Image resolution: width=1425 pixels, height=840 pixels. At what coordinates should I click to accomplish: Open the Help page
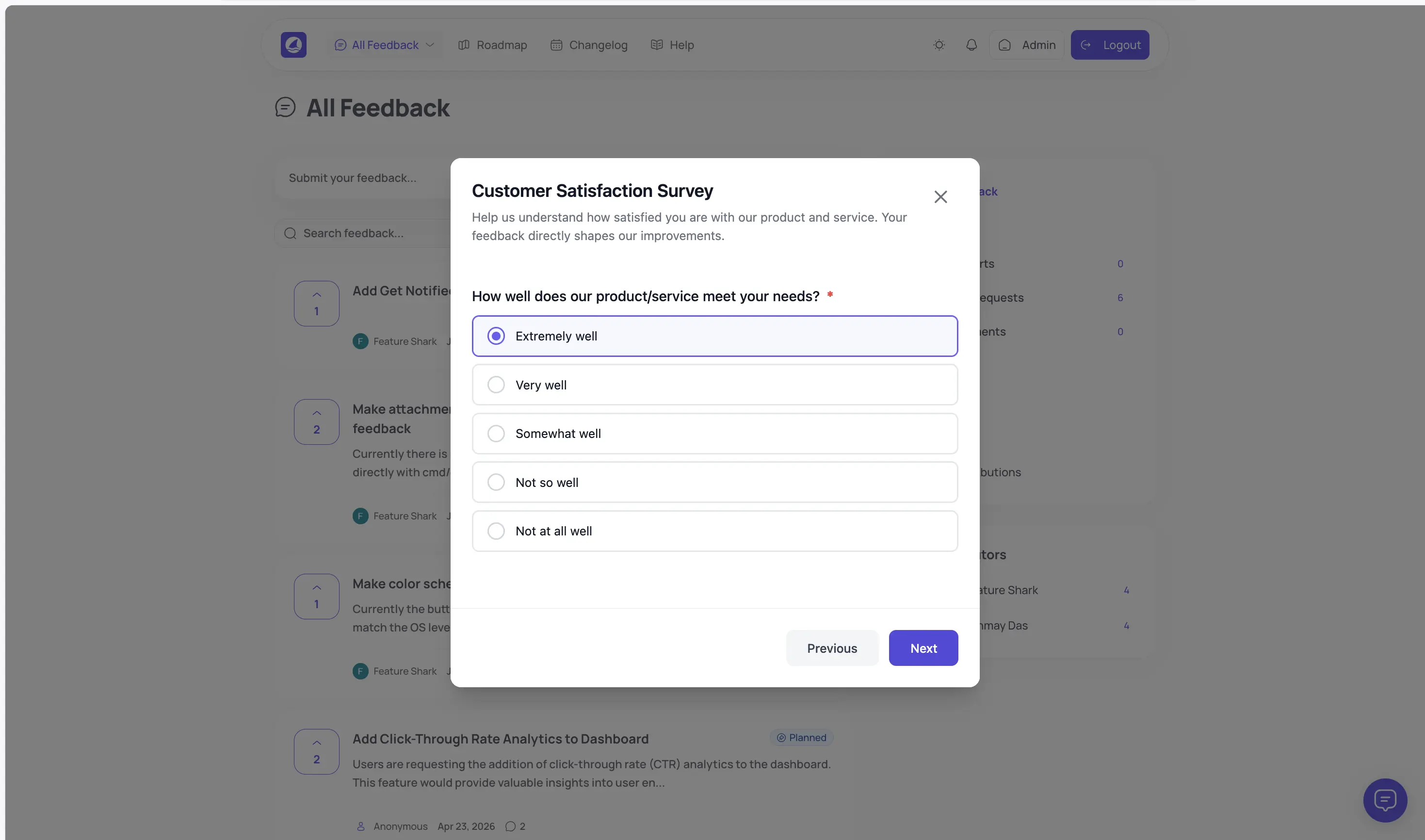pyautogui.click(x=672, y=45)
